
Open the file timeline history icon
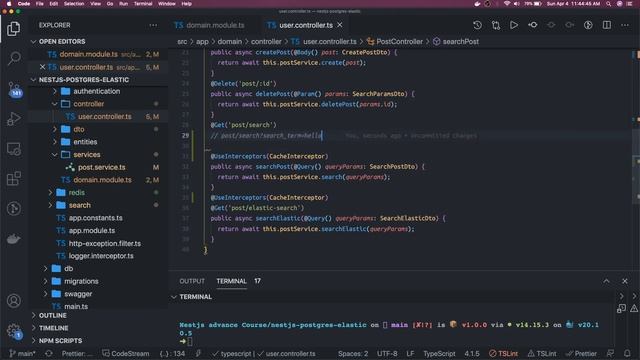point(477,25)
